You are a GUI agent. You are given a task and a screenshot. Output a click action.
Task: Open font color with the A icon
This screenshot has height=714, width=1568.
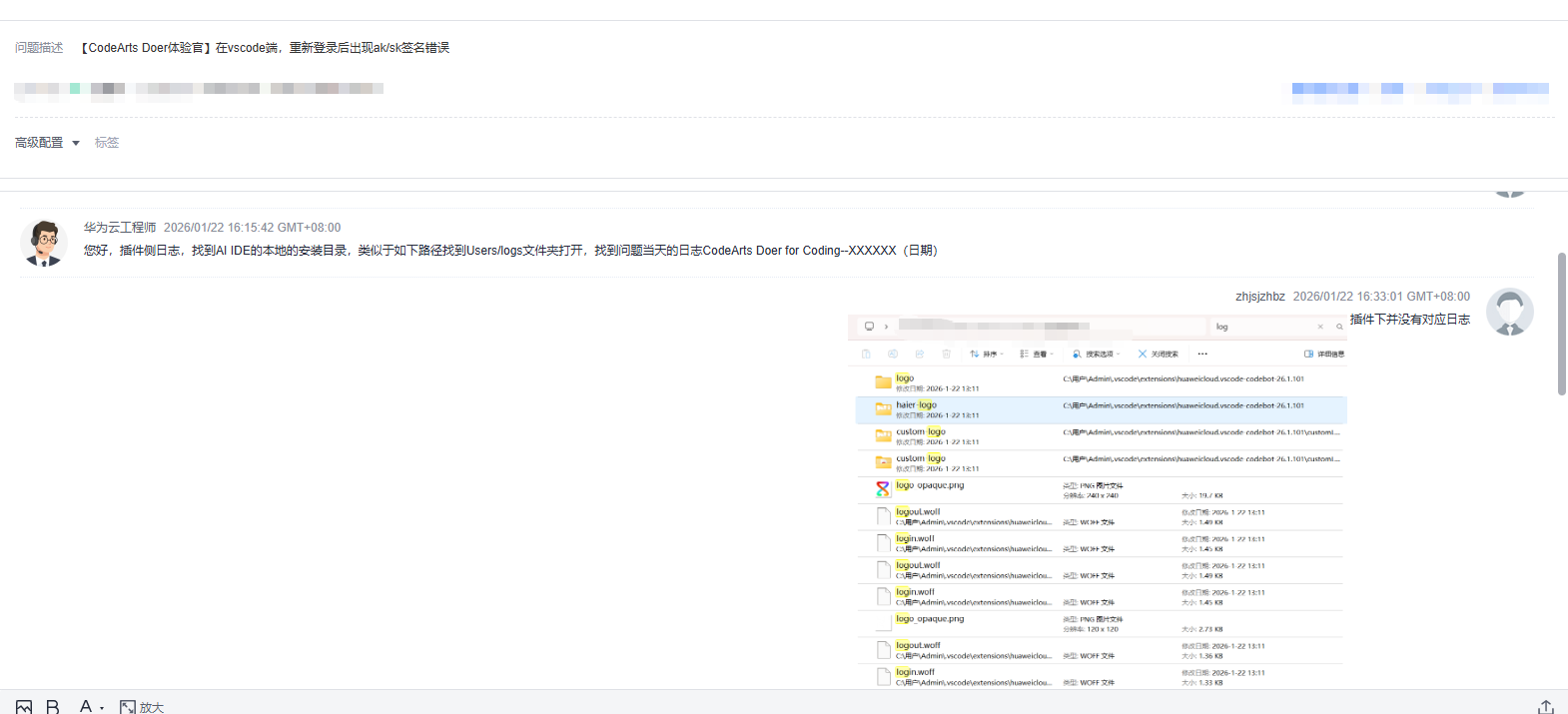click(86, 706)
